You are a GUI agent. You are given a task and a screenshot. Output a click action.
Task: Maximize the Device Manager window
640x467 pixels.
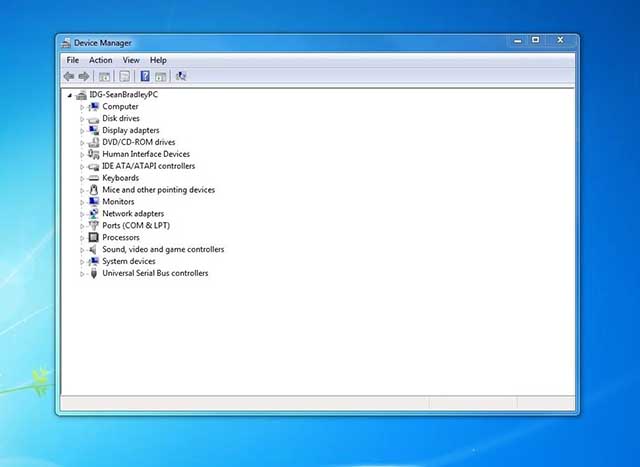pyautogui.click(x=536, y=40)
